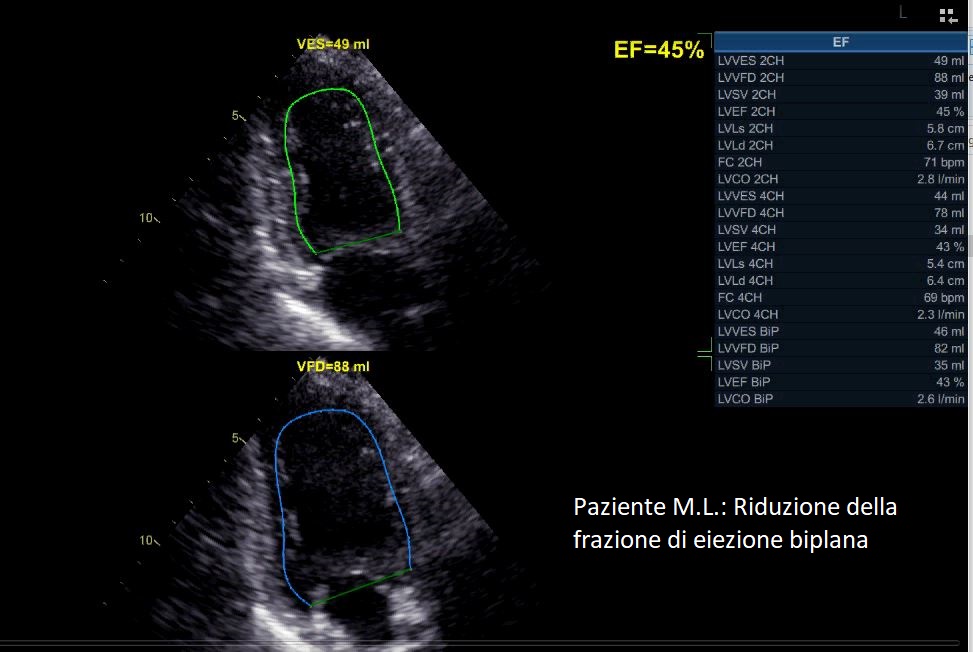Select the LVLs 2CH row
Screen dimensions: 973x652
click(840, 128)
